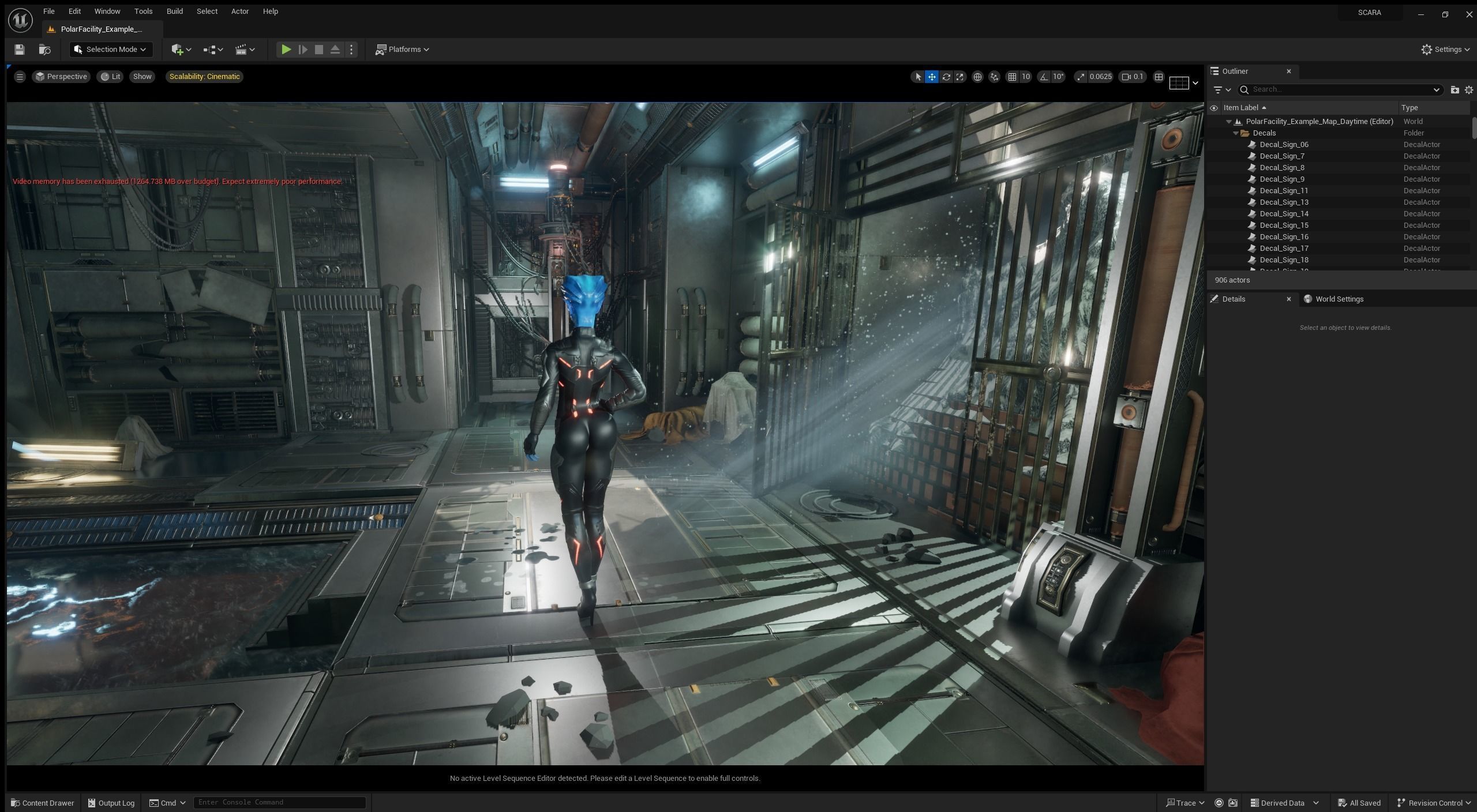Expand the Platforms dropdown
This screenshot has width=1477, height=812.
(x=403, y=50)
